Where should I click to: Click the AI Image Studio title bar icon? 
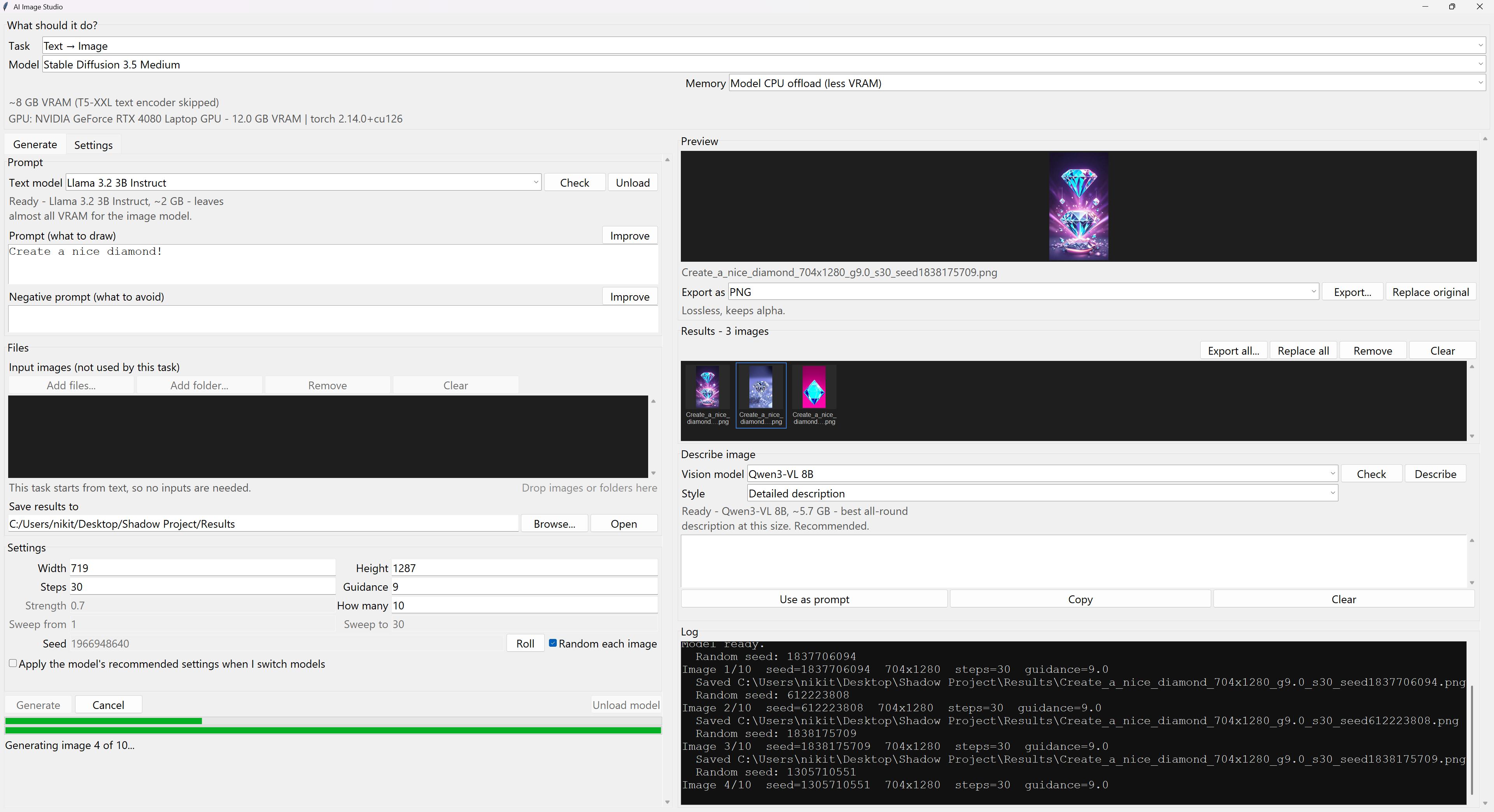click(x=6, y=6)
